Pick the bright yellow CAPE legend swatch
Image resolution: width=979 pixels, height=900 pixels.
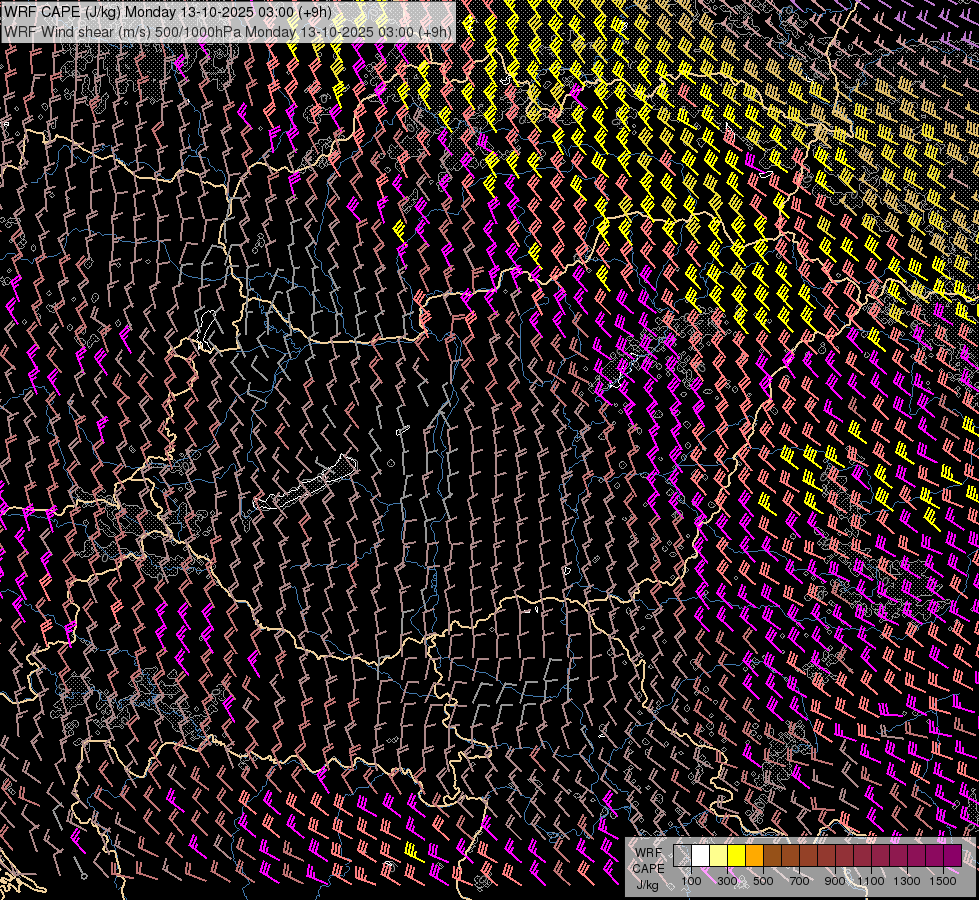click(736, 856)
